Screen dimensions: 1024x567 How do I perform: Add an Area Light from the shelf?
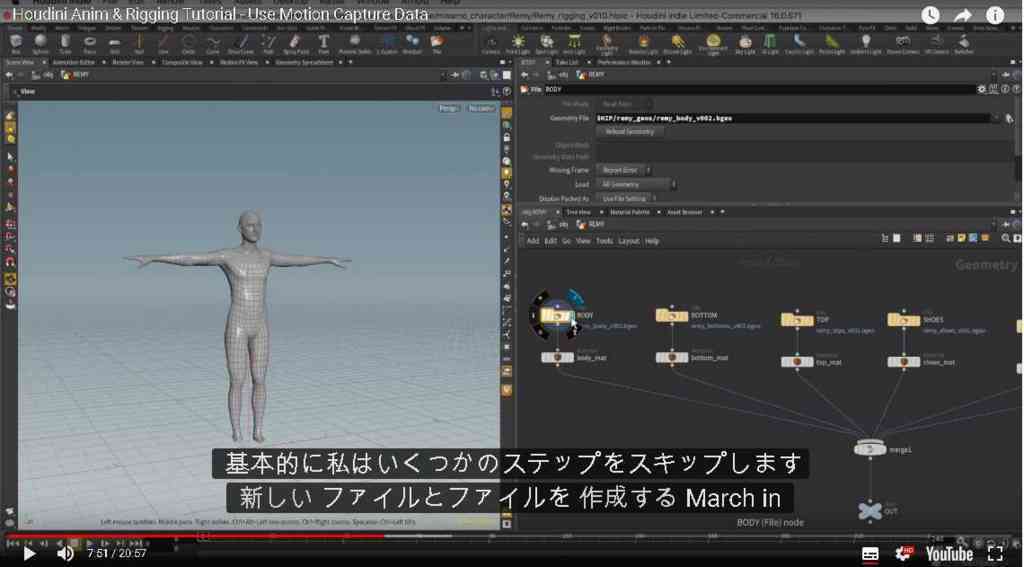(575, 44)
